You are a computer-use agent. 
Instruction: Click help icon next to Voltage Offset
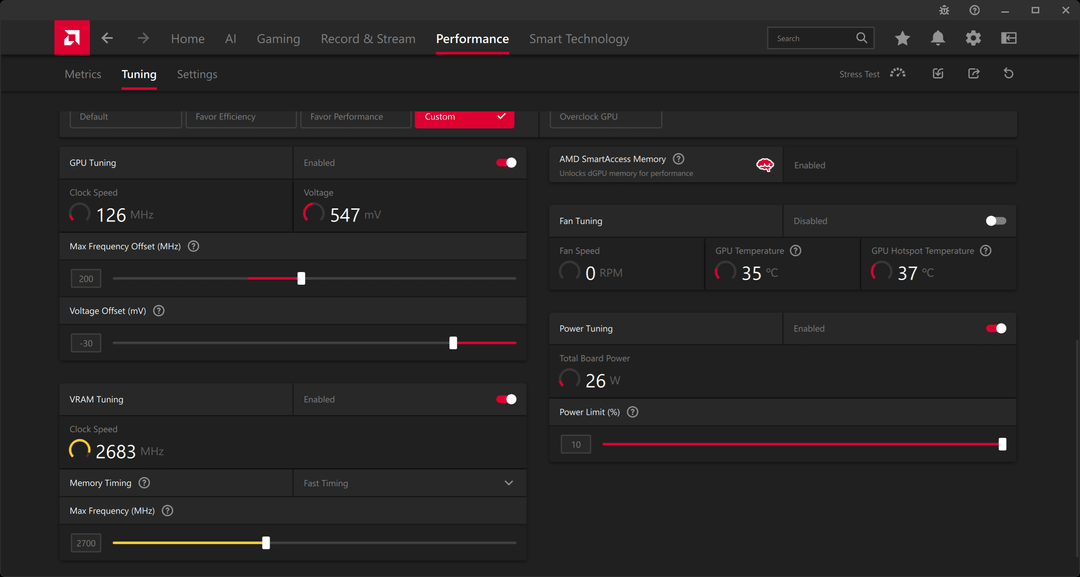click(x=159, y=311)
